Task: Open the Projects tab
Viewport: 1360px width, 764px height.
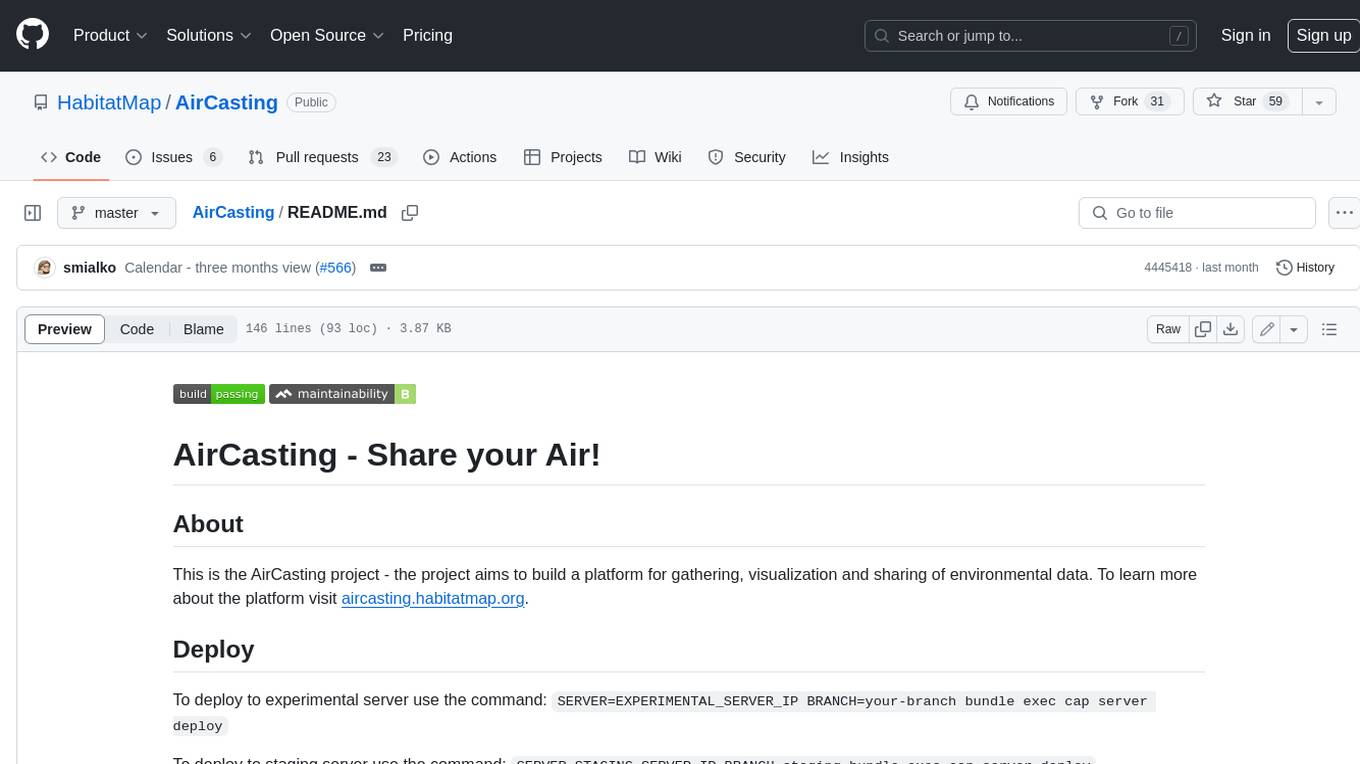Action: [x=563, y=157]
